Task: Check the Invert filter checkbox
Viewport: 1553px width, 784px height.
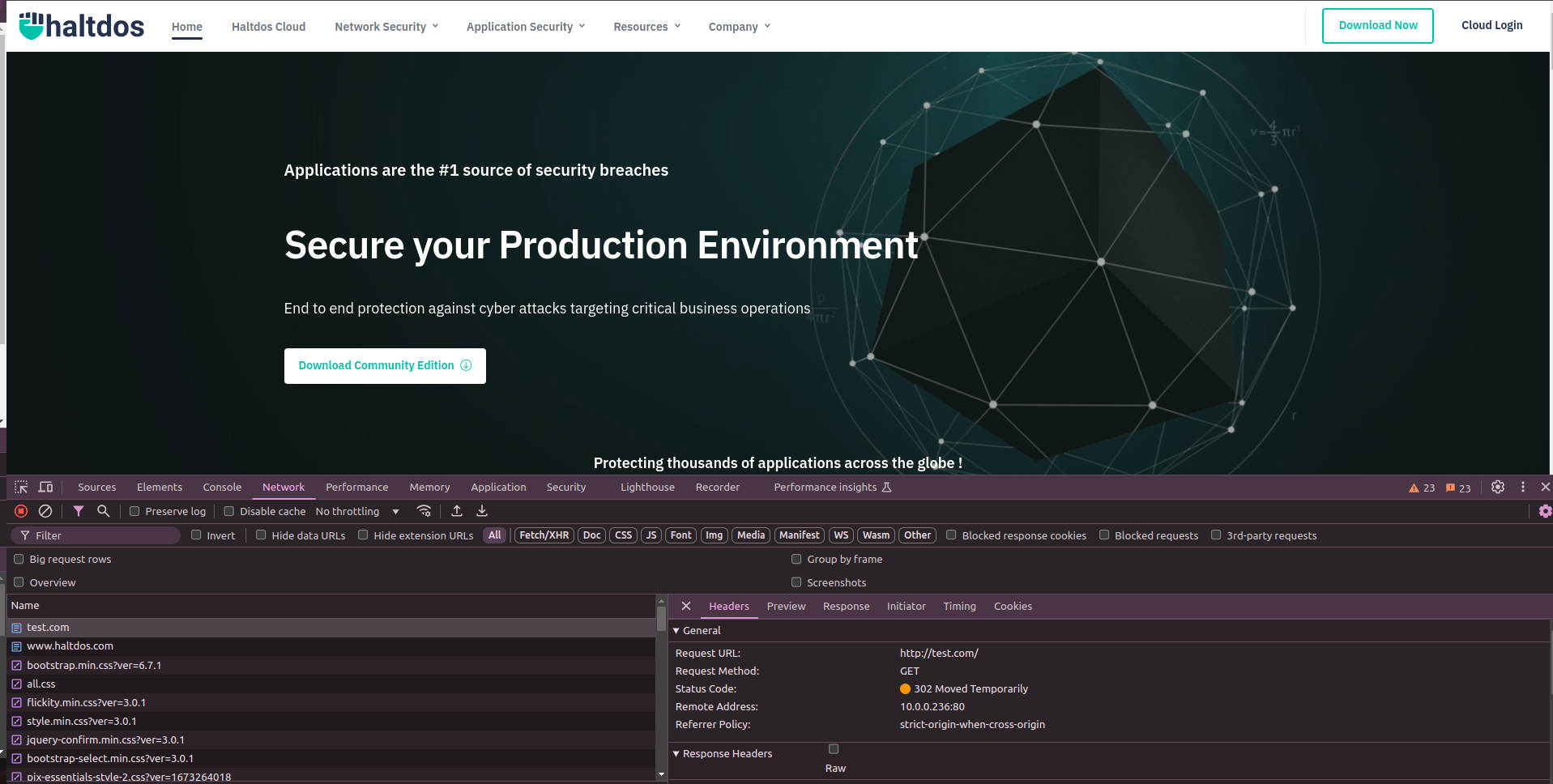Action: pos(196,535)
